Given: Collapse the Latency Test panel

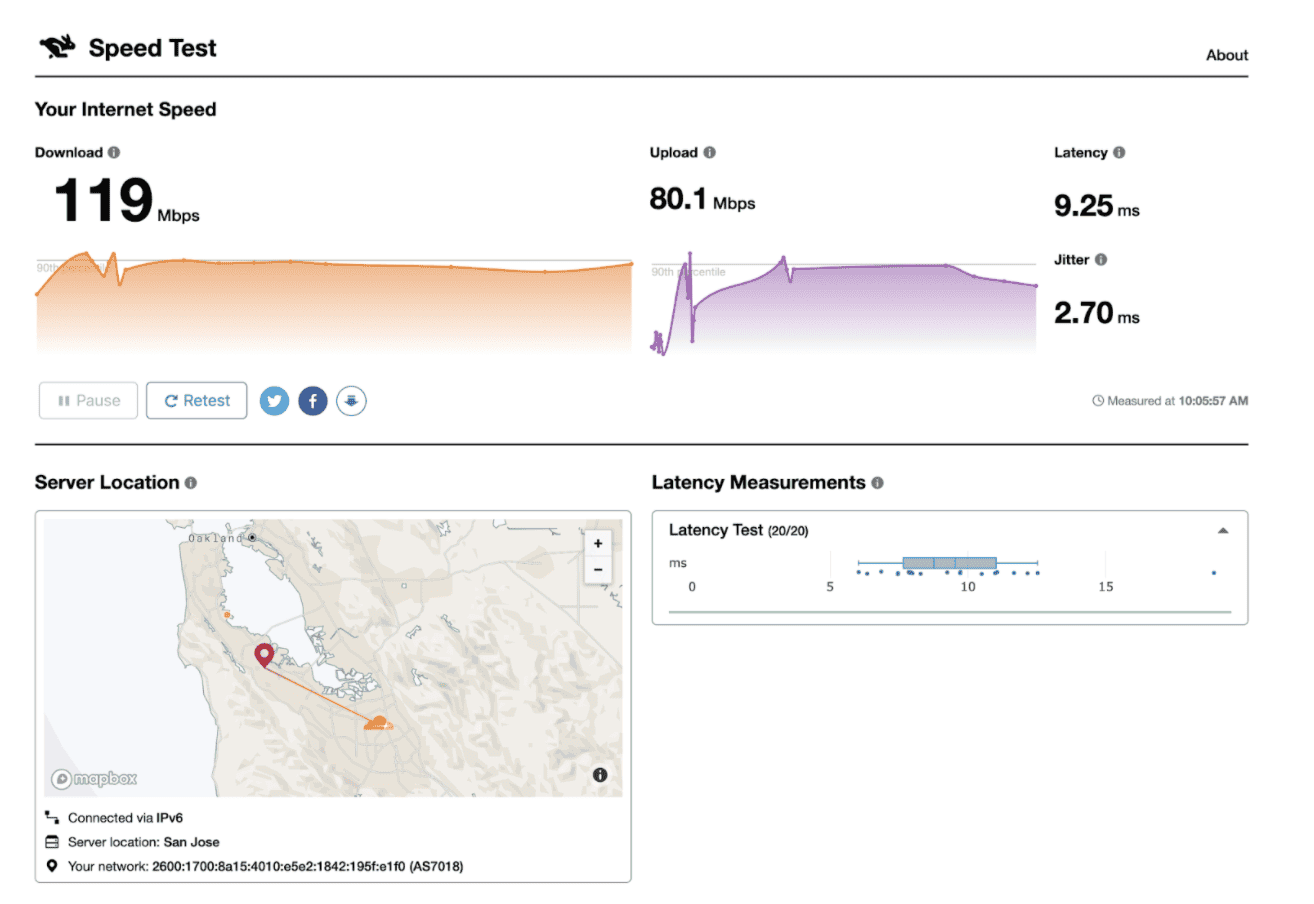Looking at the screenshot, I should [1222, 531].
